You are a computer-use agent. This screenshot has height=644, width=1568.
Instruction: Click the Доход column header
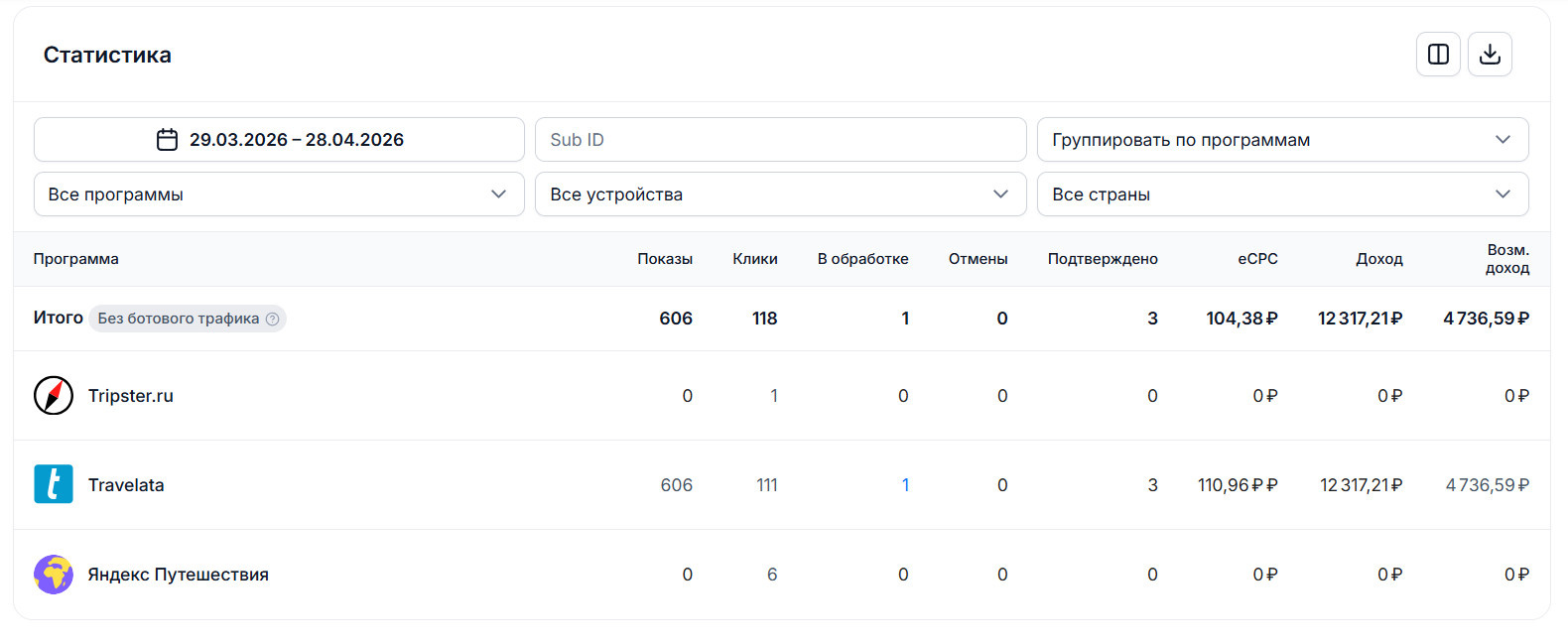pyautogui.click(x=1379, y=259)
